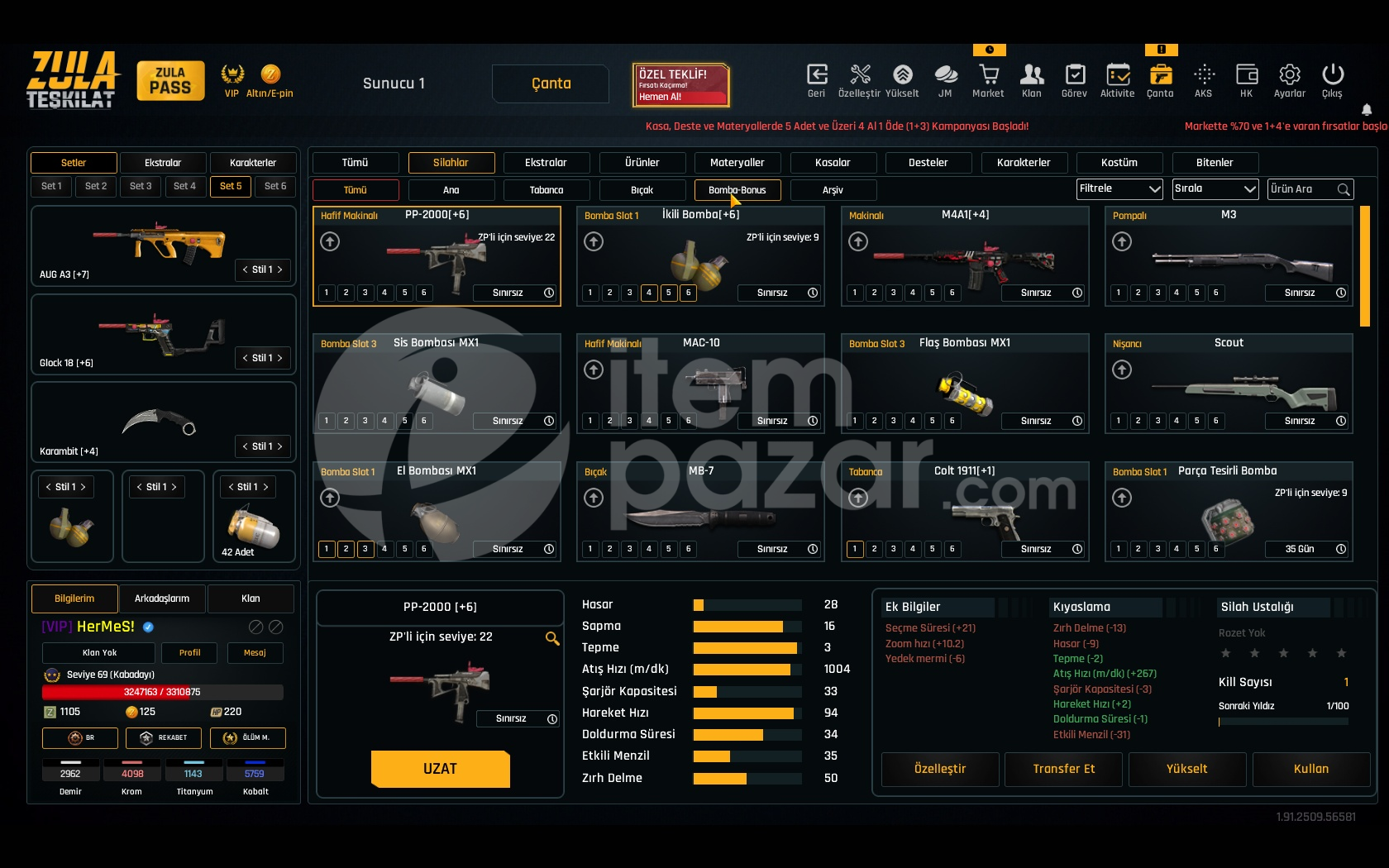Select slot 3 on M4A1[+4] card
The width and height of the screenshot is (1389, 868).
point(894,293)
